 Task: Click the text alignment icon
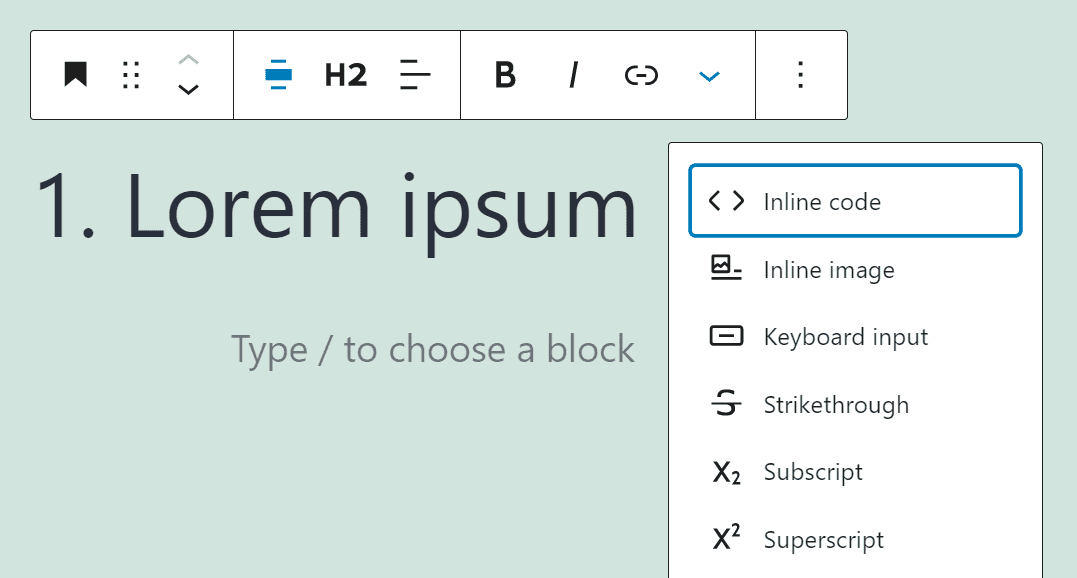415,75
